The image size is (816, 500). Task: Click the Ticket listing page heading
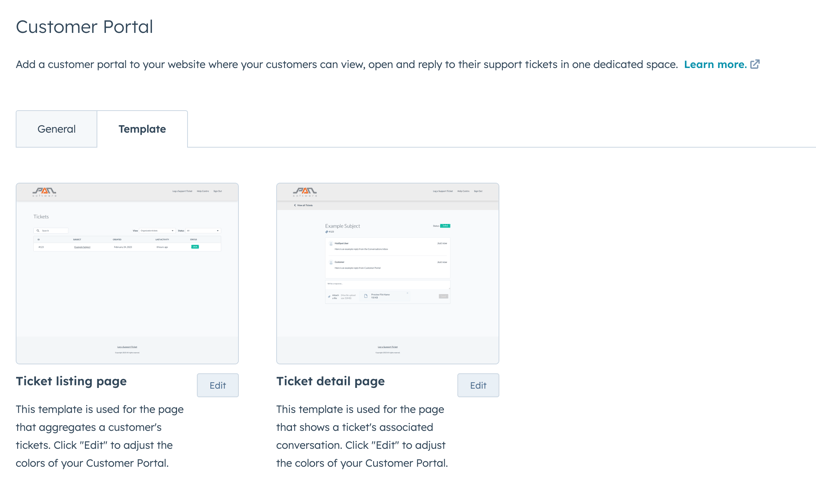point(71,381)
